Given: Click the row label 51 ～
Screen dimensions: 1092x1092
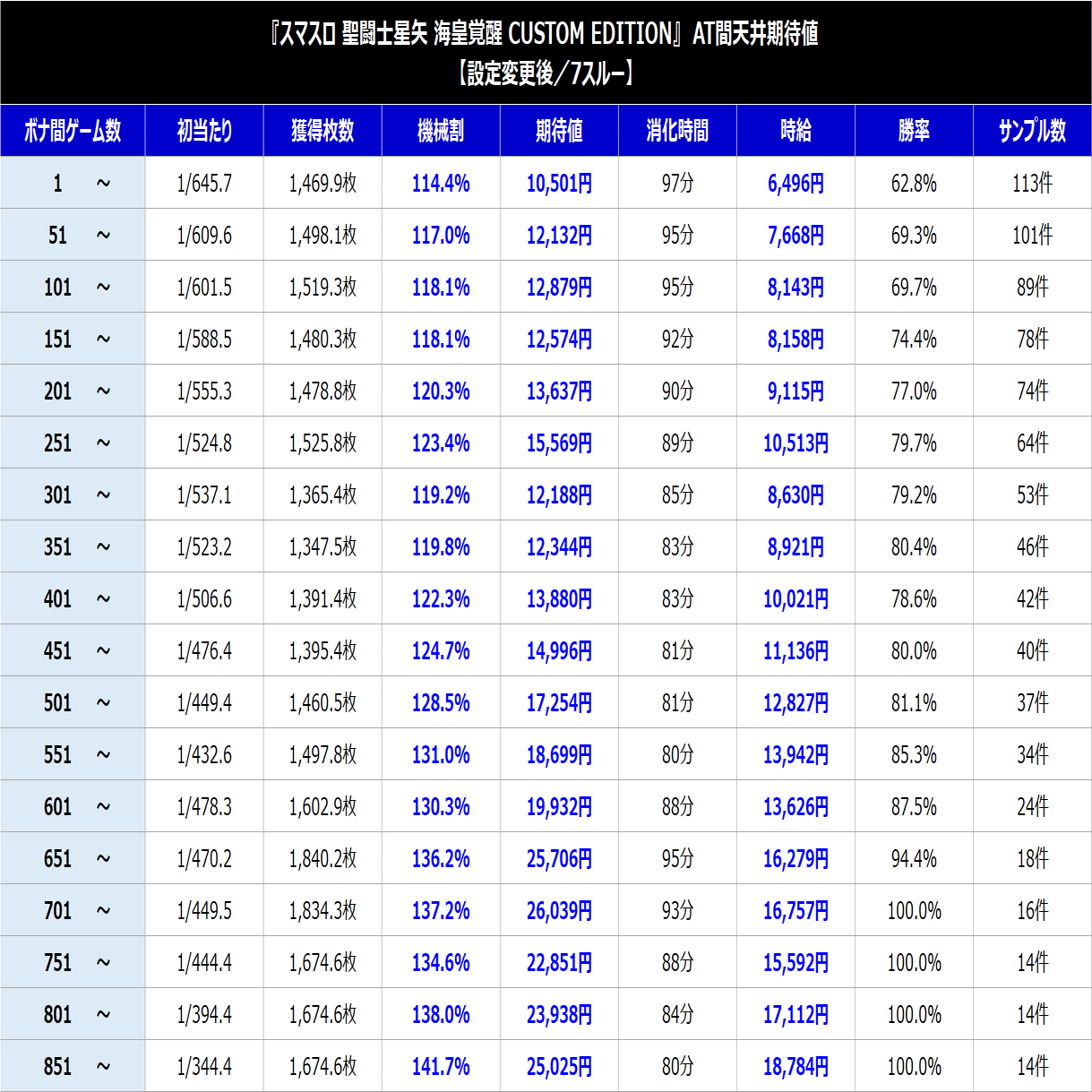Looking at the screenshot, I should pyautogui.click(x=73, y=235).
